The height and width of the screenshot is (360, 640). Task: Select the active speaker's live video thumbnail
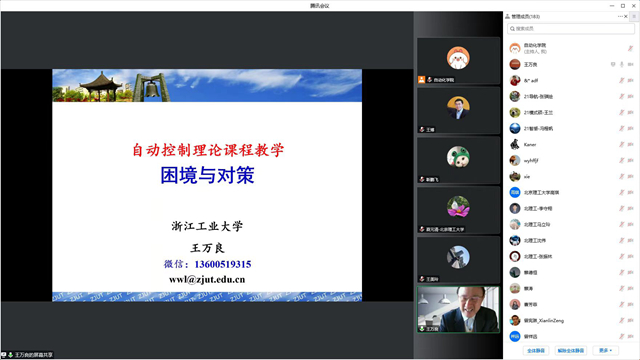coord(458,309)
